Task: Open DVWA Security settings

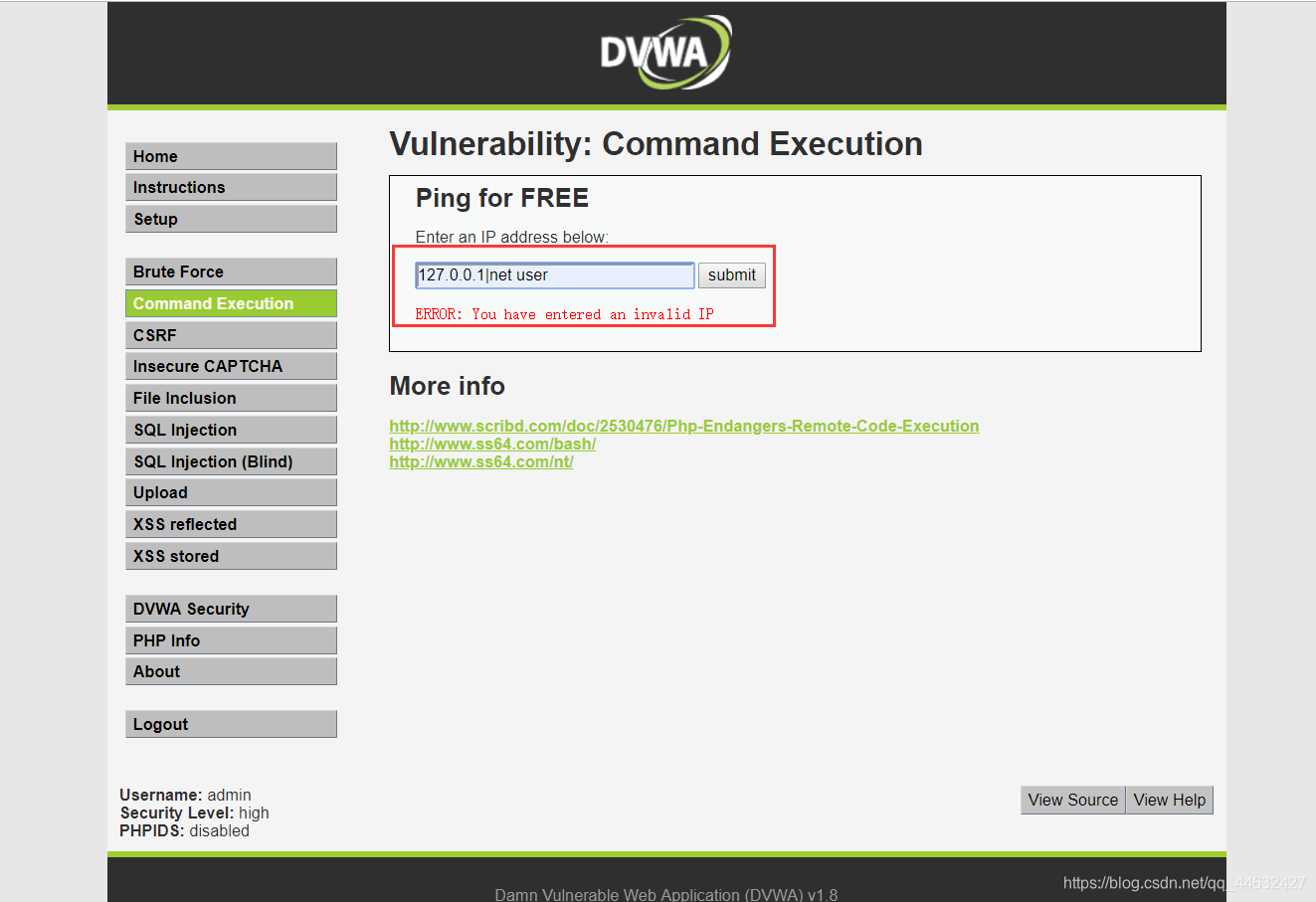Action: [x=231, y=609]
